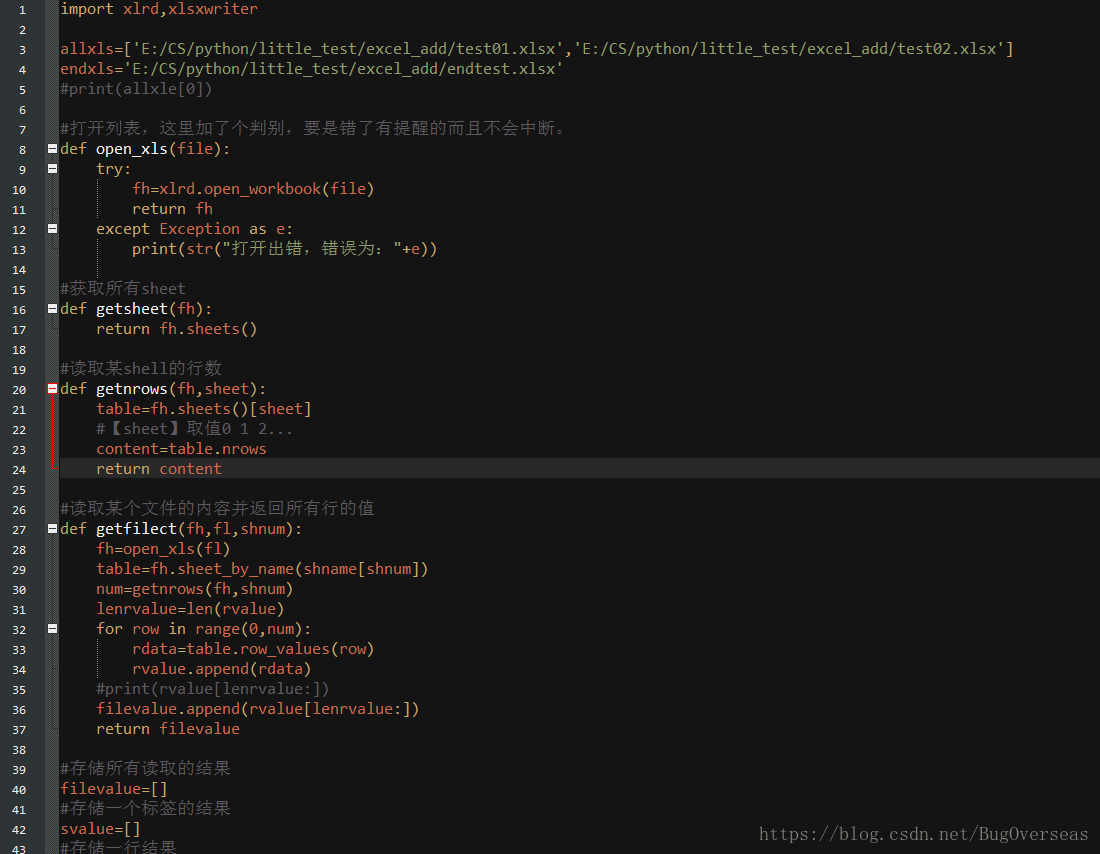Collapse the except Exception fold marker
This screenshot has height=854, width=1100.
pyautogui.click(x=52, y=229)
